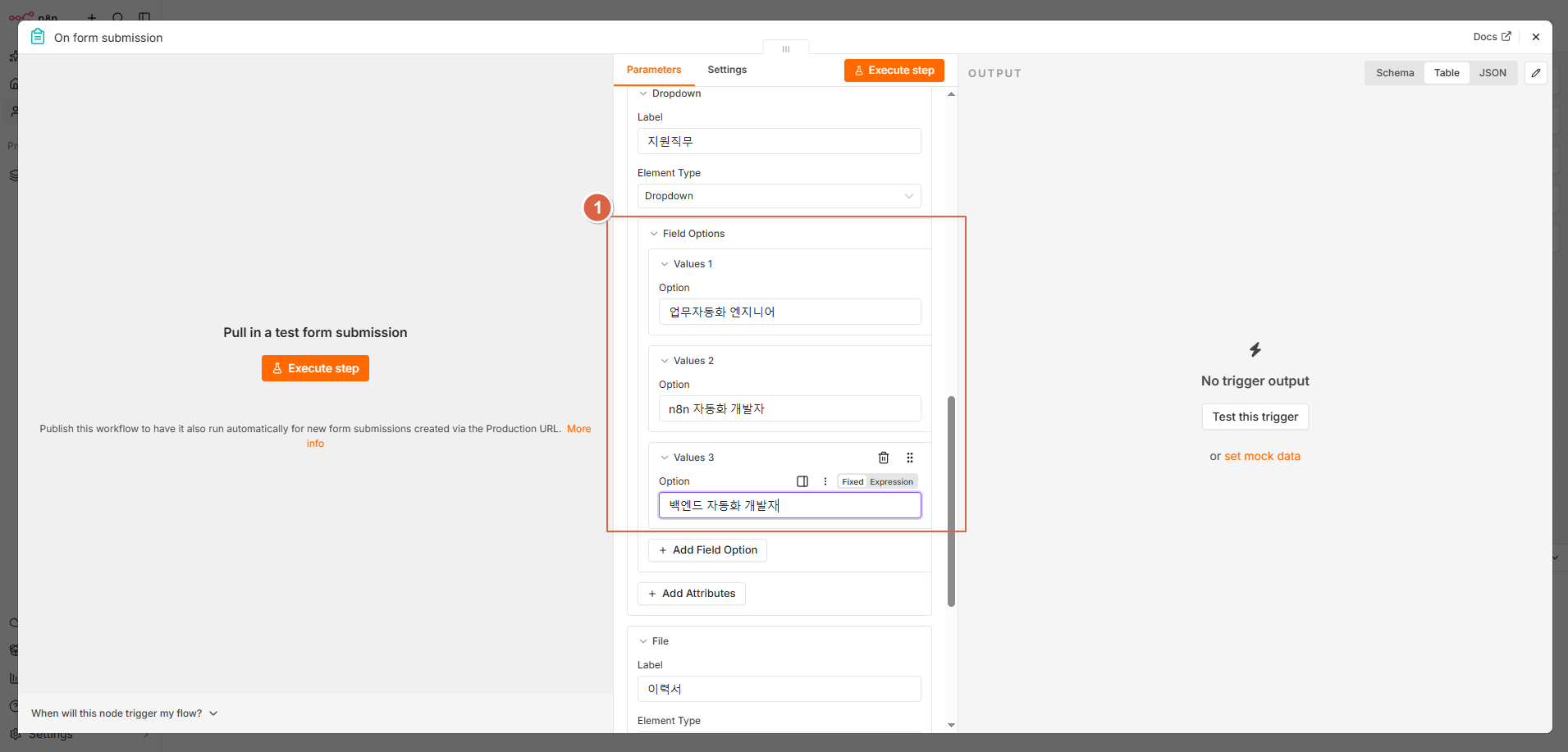Show output as JSON
Screen dimensions: 1568x752
click(x=1493, y=73)
